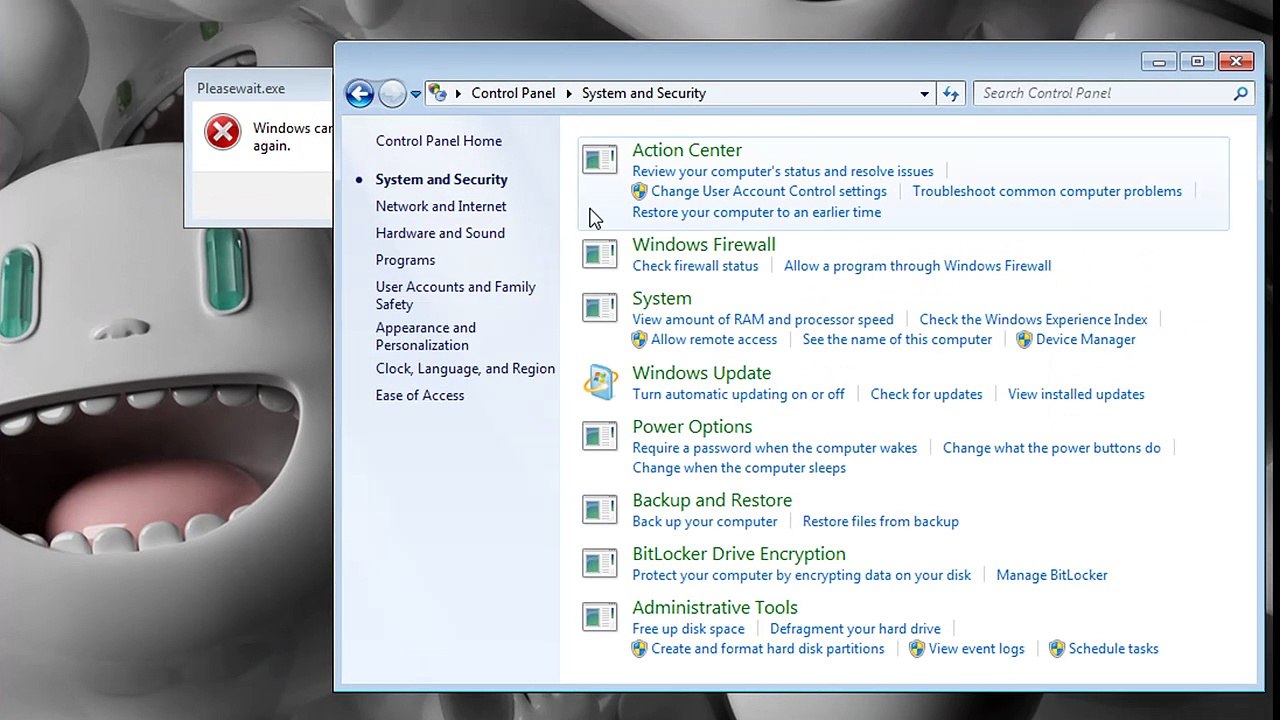
Task: Open the Backup and Restore icon
Action: point(600,509)
